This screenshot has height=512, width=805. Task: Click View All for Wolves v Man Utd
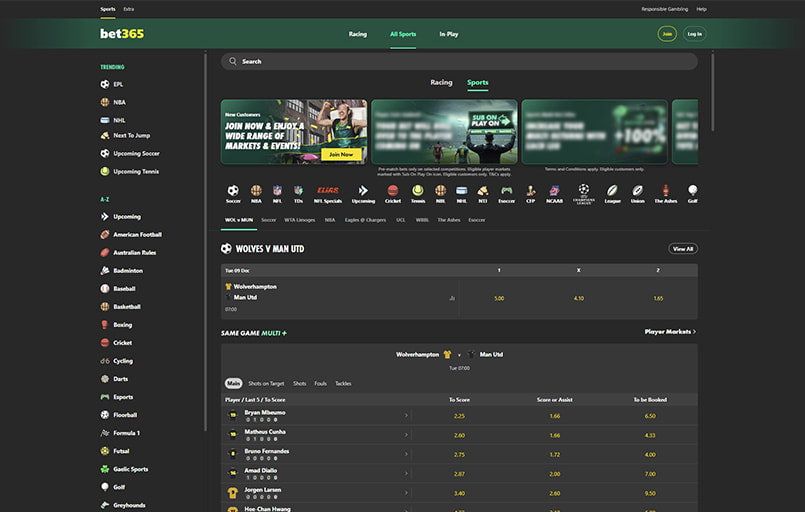683,249
